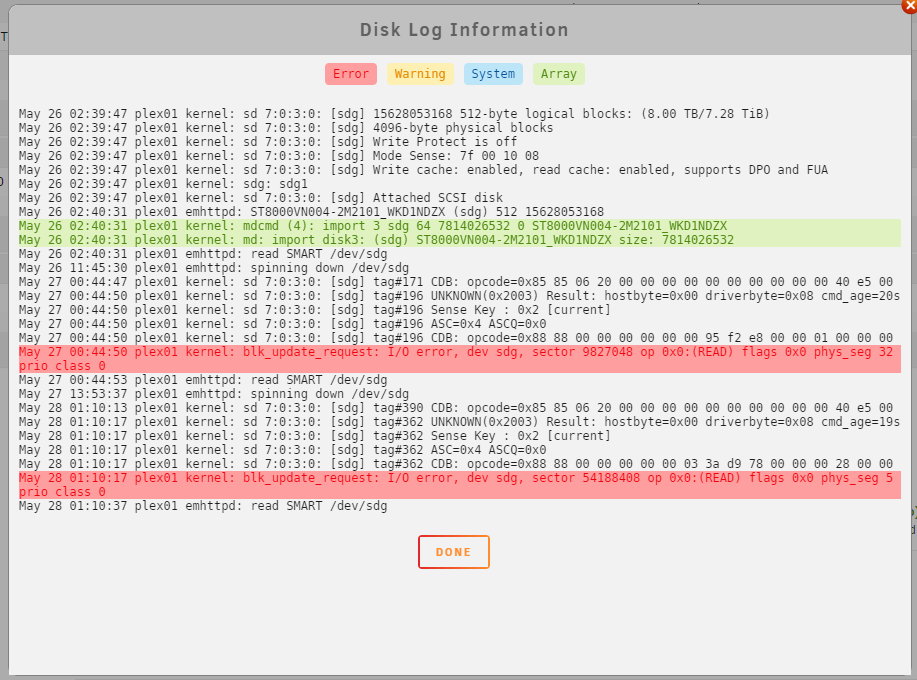Toggle the Array log filter
The width and height of the screenshot is (917, 680).
point(559,74)
